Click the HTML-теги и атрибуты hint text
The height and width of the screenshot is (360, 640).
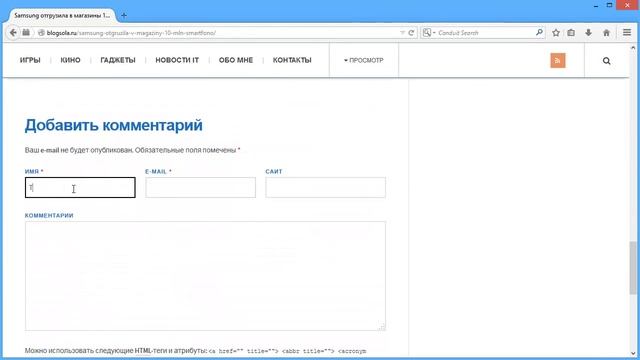pos(171,351)
